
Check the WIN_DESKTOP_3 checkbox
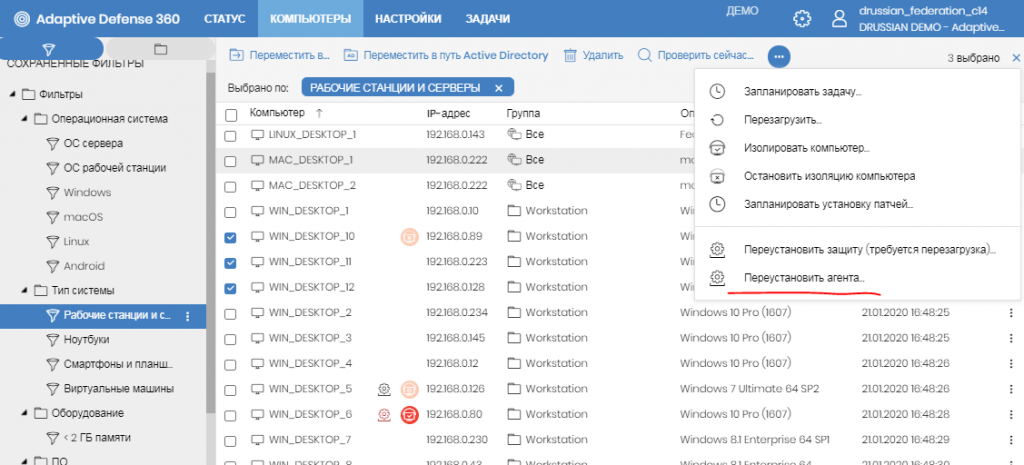coord(231,339)
